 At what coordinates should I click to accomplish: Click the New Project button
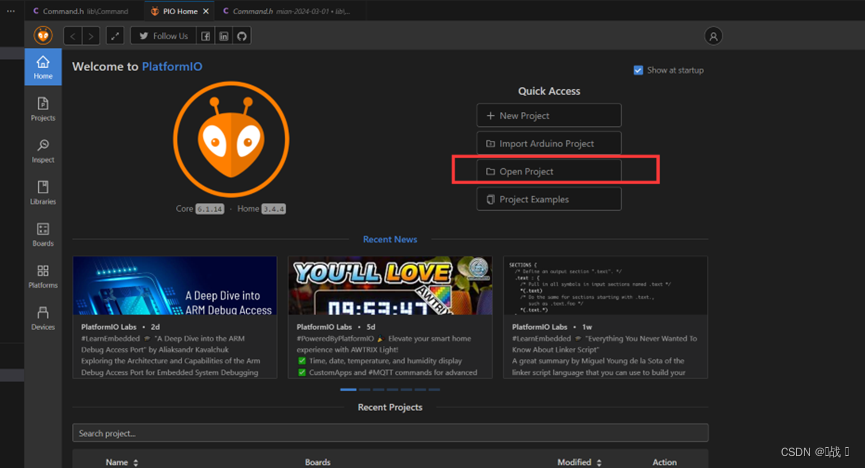pos(549,115)
